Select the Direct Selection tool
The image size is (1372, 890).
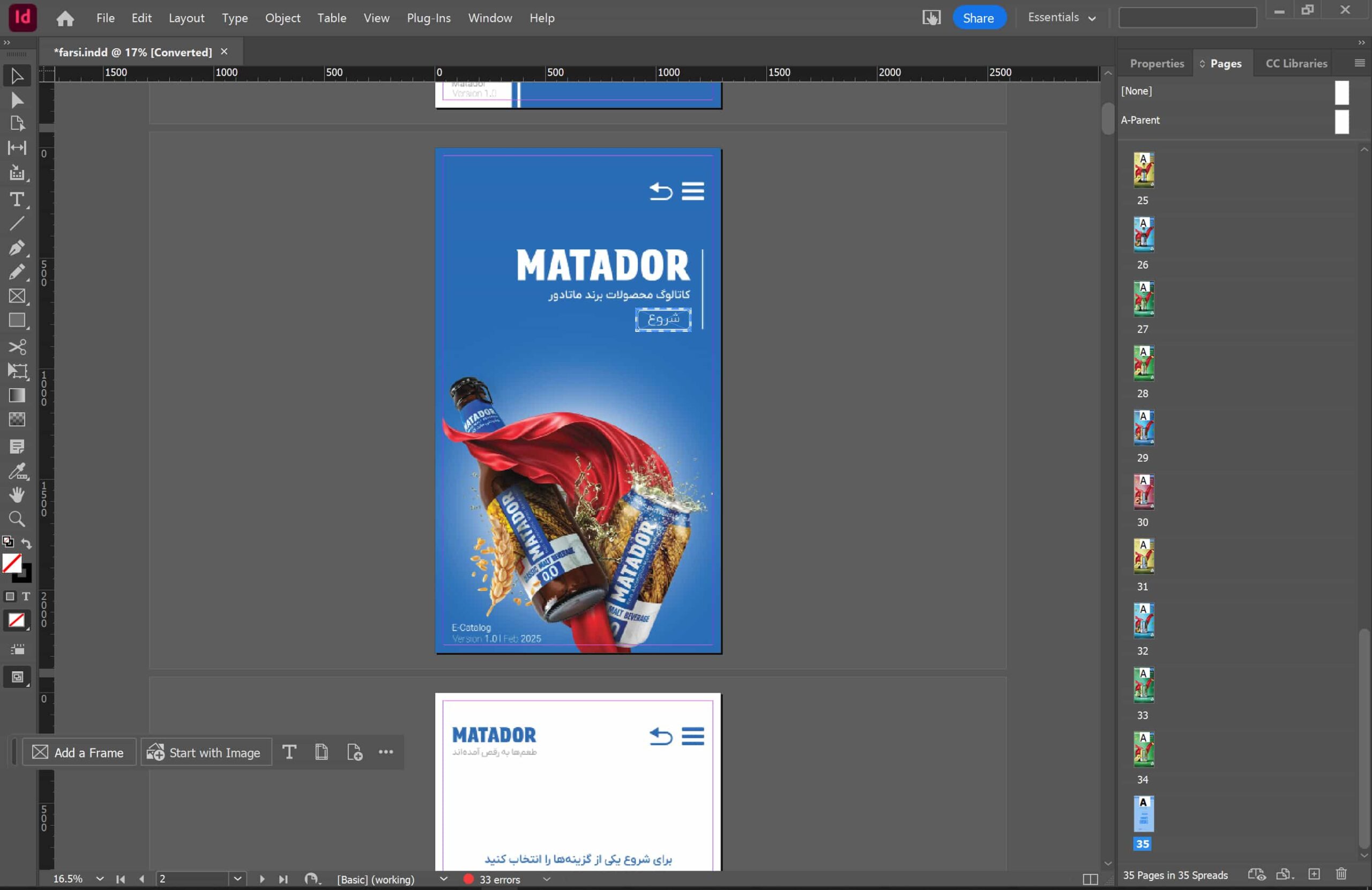point(17,100)
